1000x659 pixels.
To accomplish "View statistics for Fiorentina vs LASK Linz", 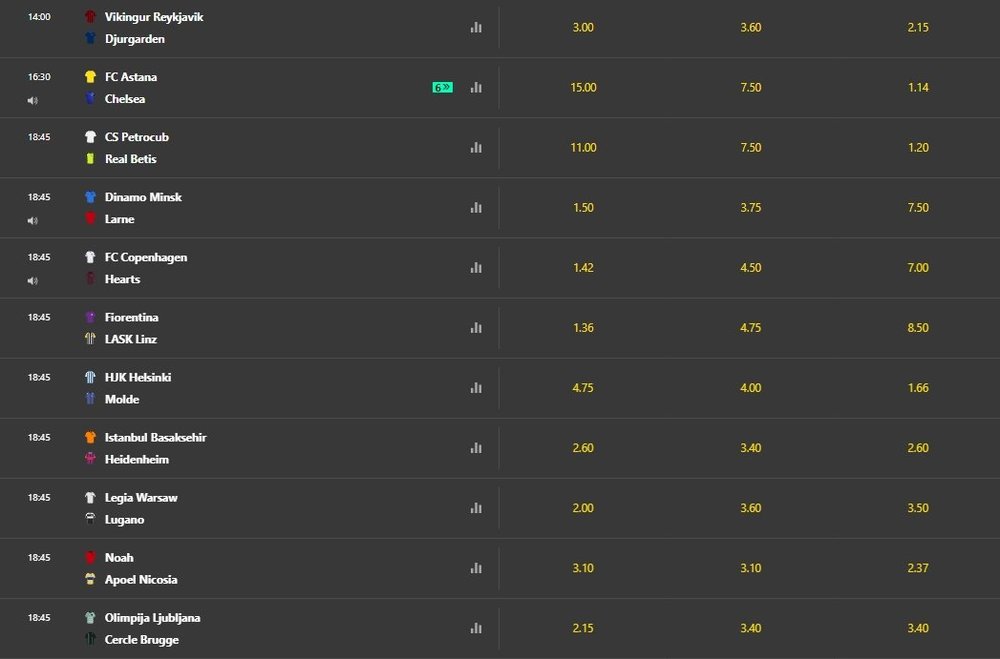I will [476, 328].
